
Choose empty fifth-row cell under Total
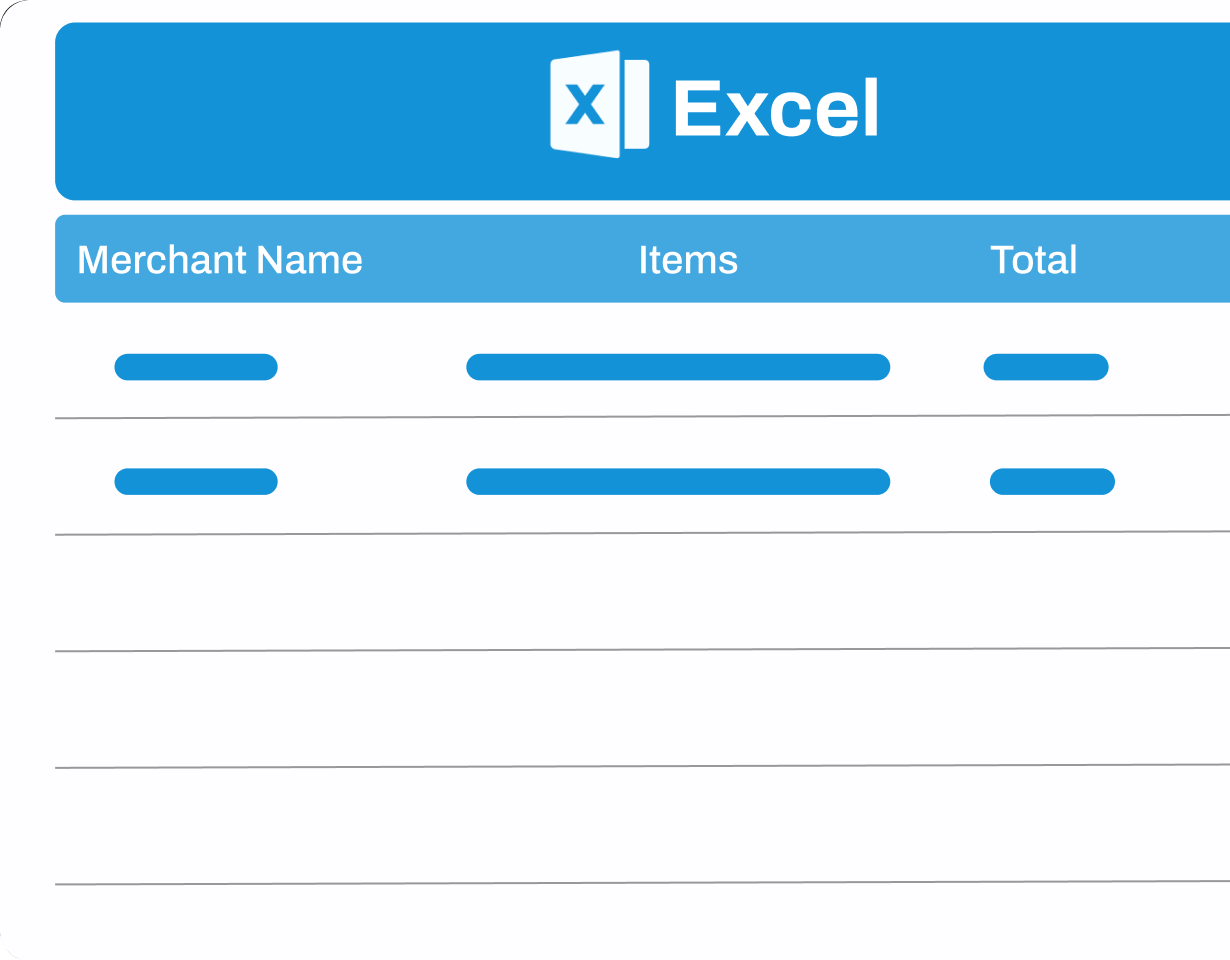pyautogui.click(x=1046, y=825)
